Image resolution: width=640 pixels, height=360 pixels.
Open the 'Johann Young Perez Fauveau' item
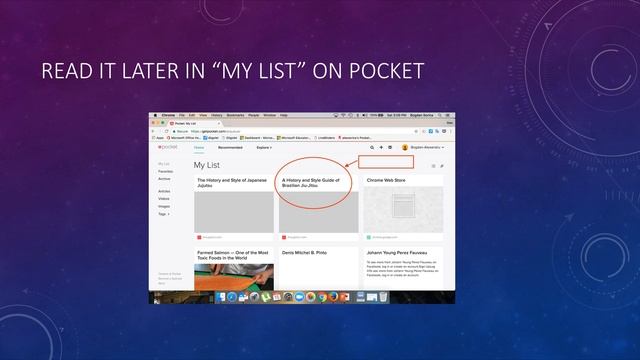397,253
